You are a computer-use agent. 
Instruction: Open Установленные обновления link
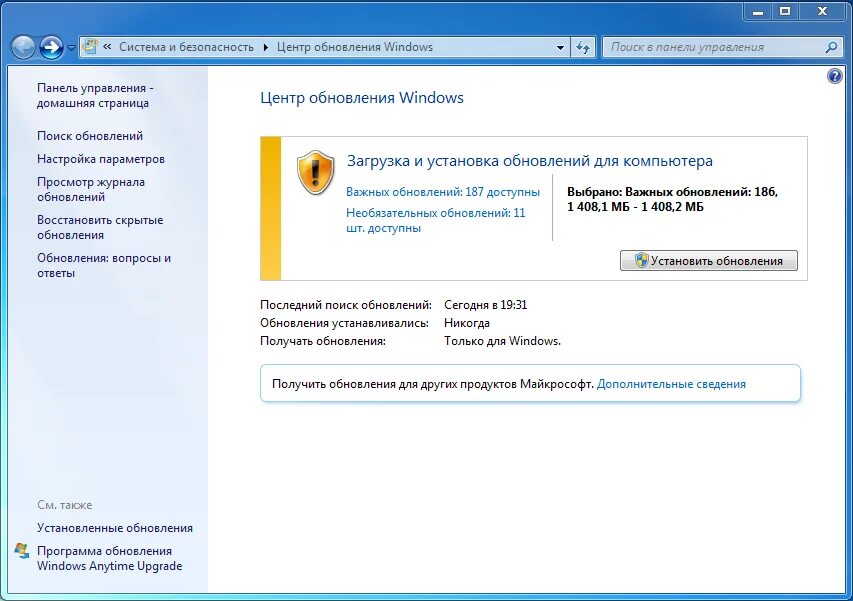point(115,528)
